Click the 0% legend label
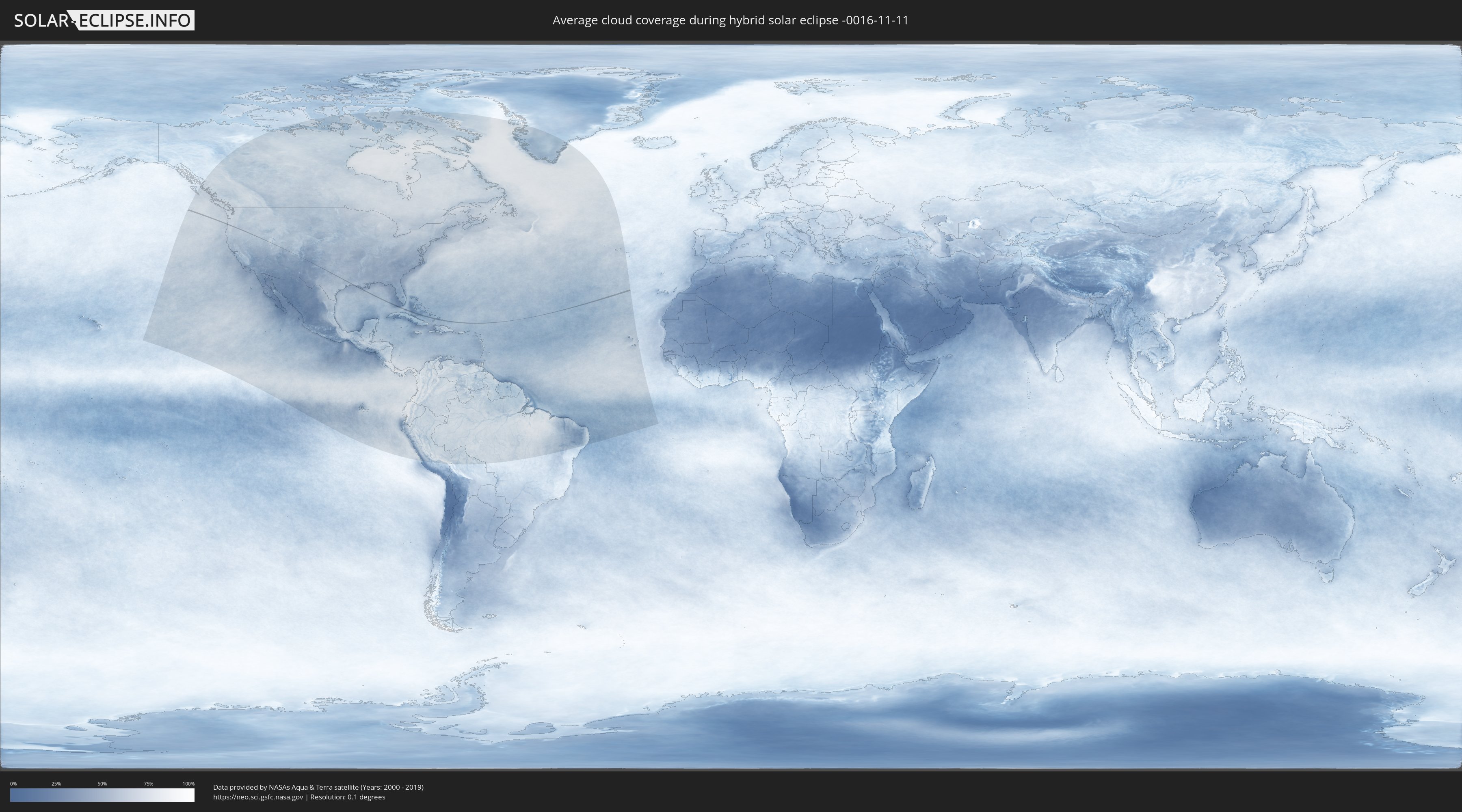 click(13, 784)
